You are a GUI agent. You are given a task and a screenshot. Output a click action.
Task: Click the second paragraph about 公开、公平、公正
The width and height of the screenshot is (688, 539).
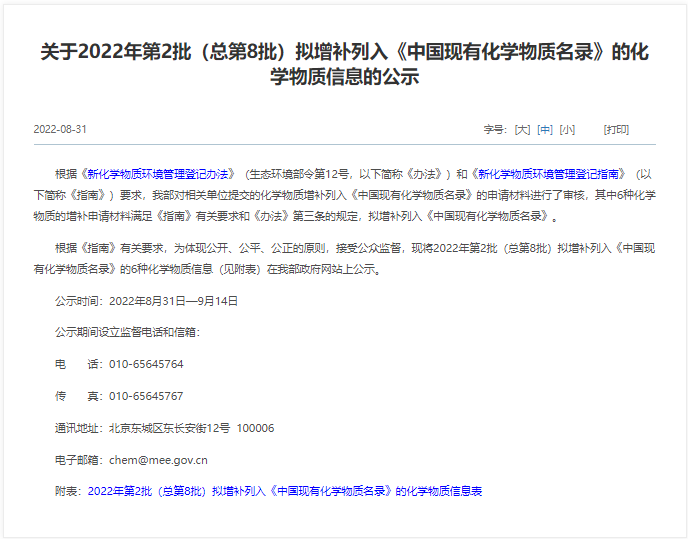344,258
